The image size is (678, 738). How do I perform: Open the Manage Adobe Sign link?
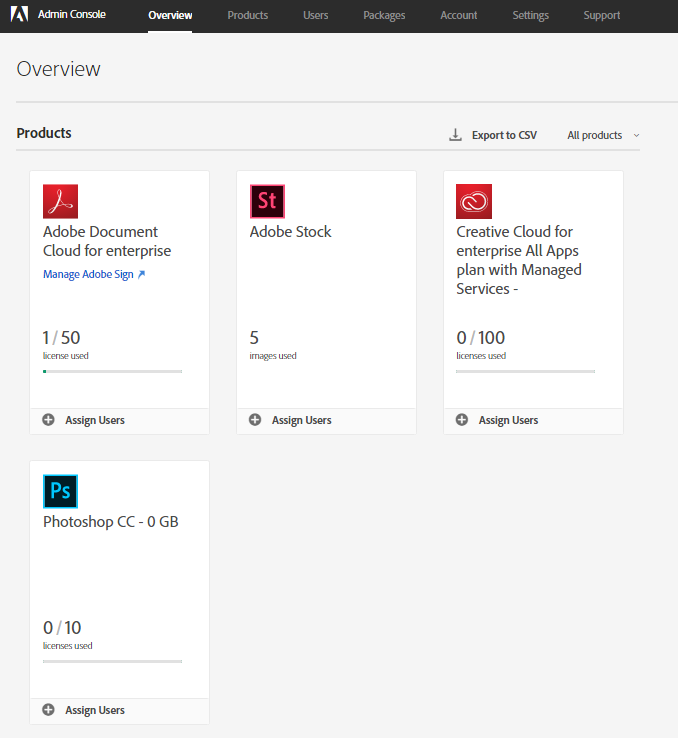[88, 274]
